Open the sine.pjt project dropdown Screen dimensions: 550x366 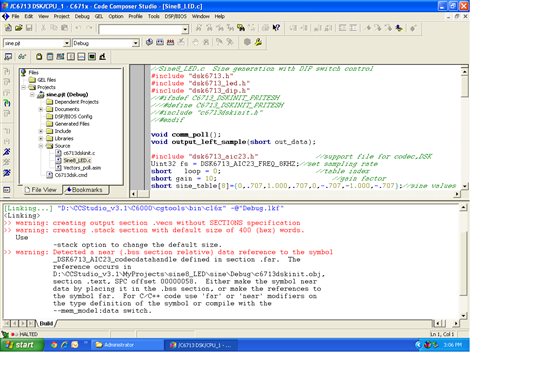click(67, 43)
